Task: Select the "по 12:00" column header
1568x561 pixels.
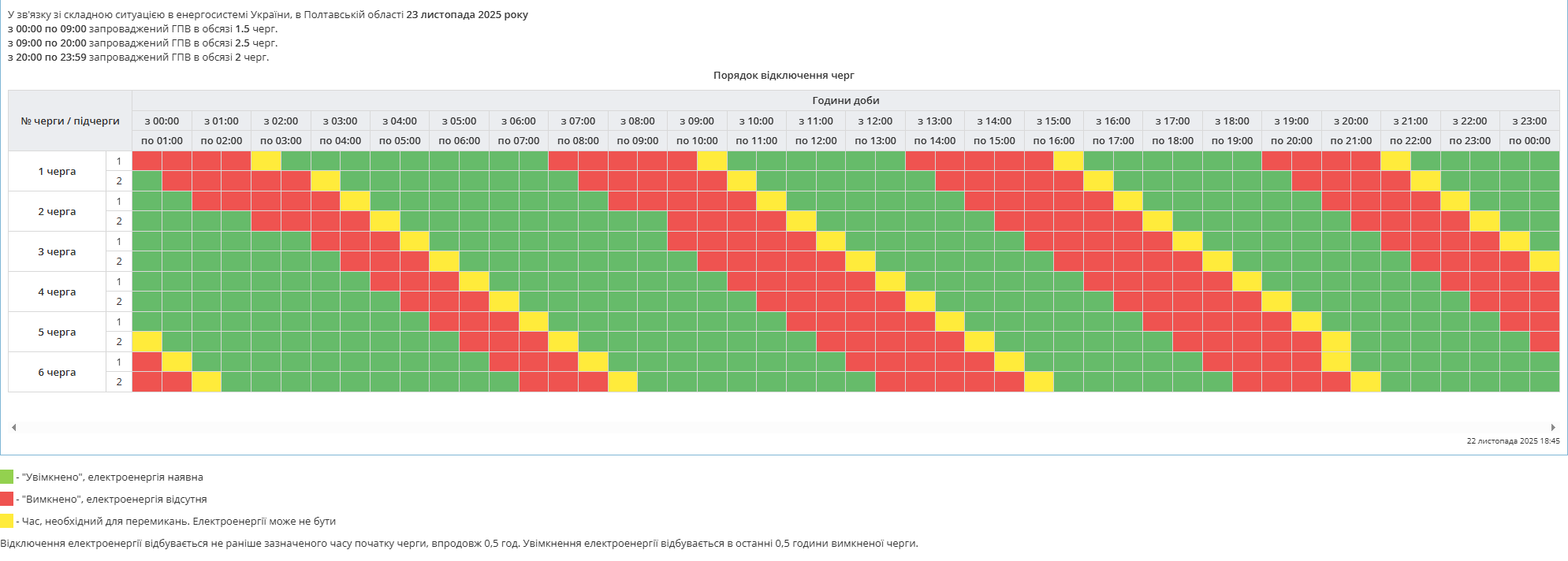Action: tap(816, 141)
